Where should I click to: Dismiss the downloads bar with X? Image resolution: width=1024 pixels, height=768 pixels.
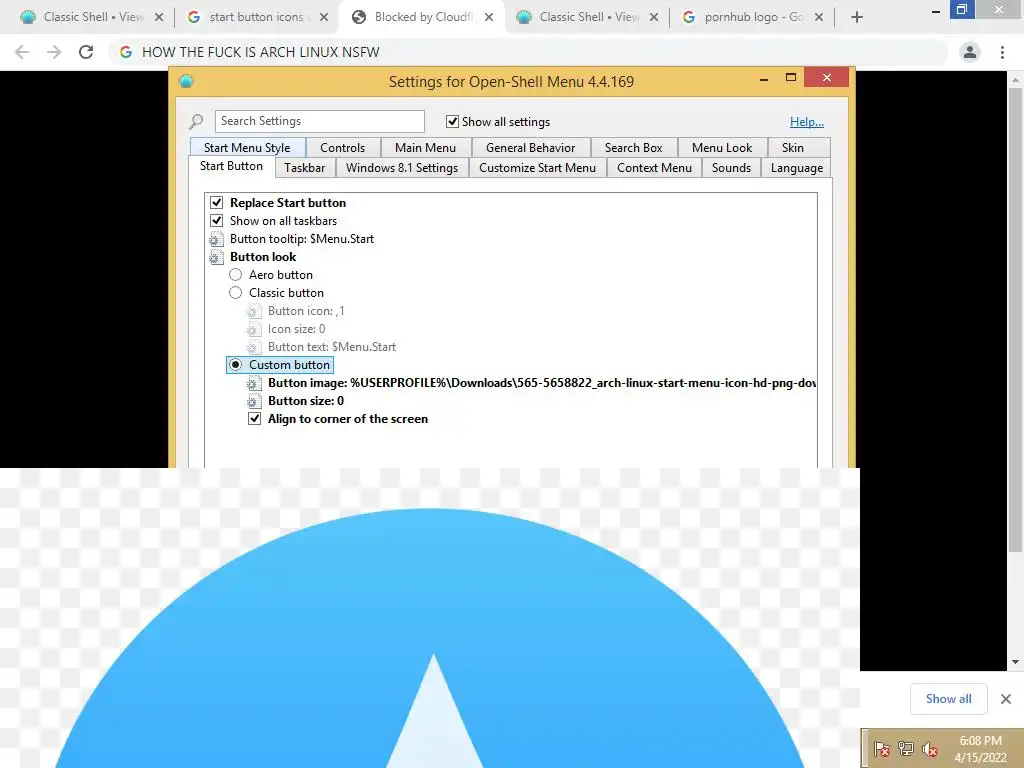tap(1006, 699)
